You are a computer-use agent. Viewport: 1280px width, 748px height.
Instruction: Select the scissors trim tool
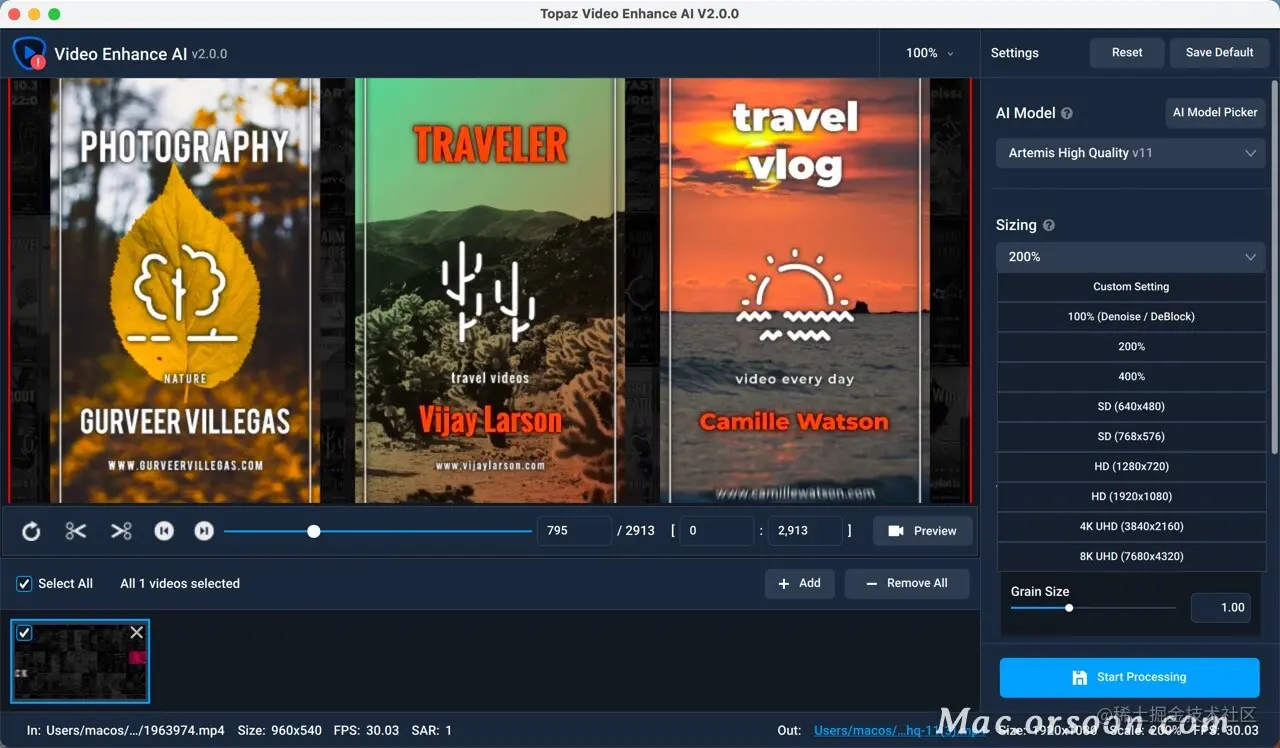pos(76,531)
